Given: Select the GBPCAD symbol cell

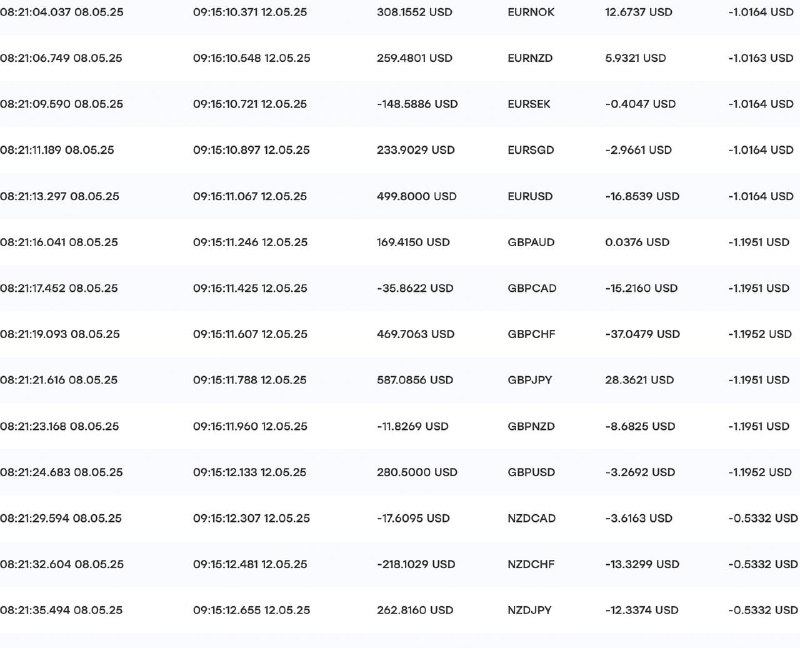Looking at the screenshot, I should coord(532,288).
